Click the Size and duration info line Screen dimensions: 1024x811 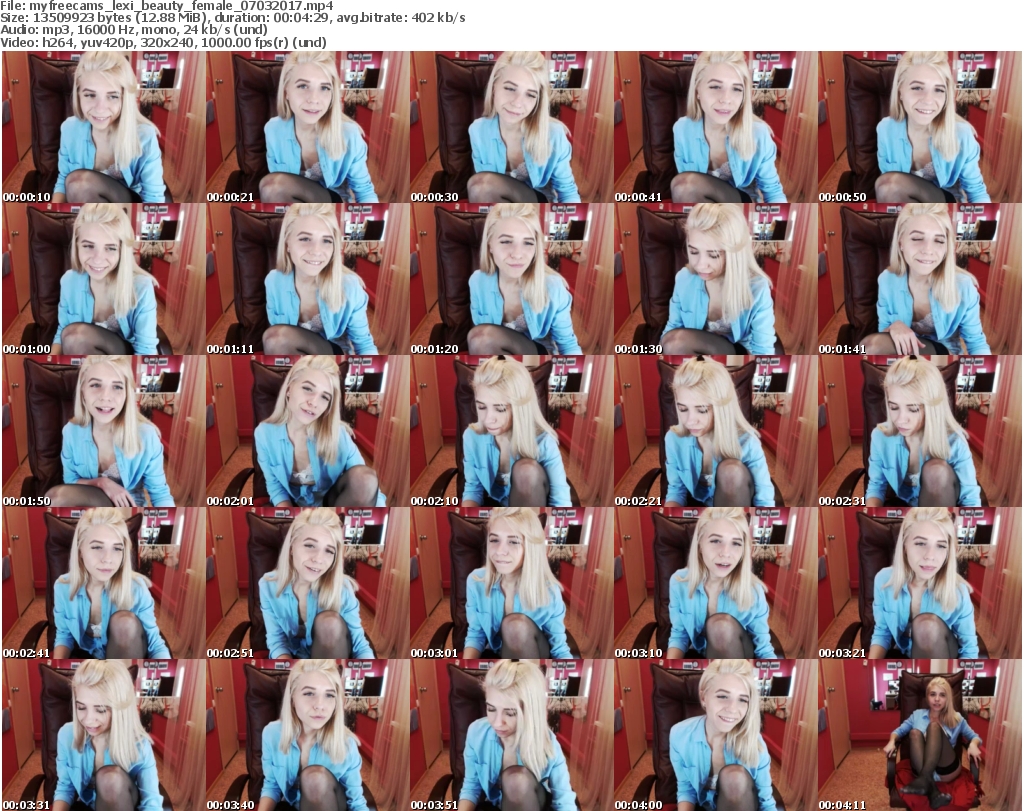coord(232,18)
